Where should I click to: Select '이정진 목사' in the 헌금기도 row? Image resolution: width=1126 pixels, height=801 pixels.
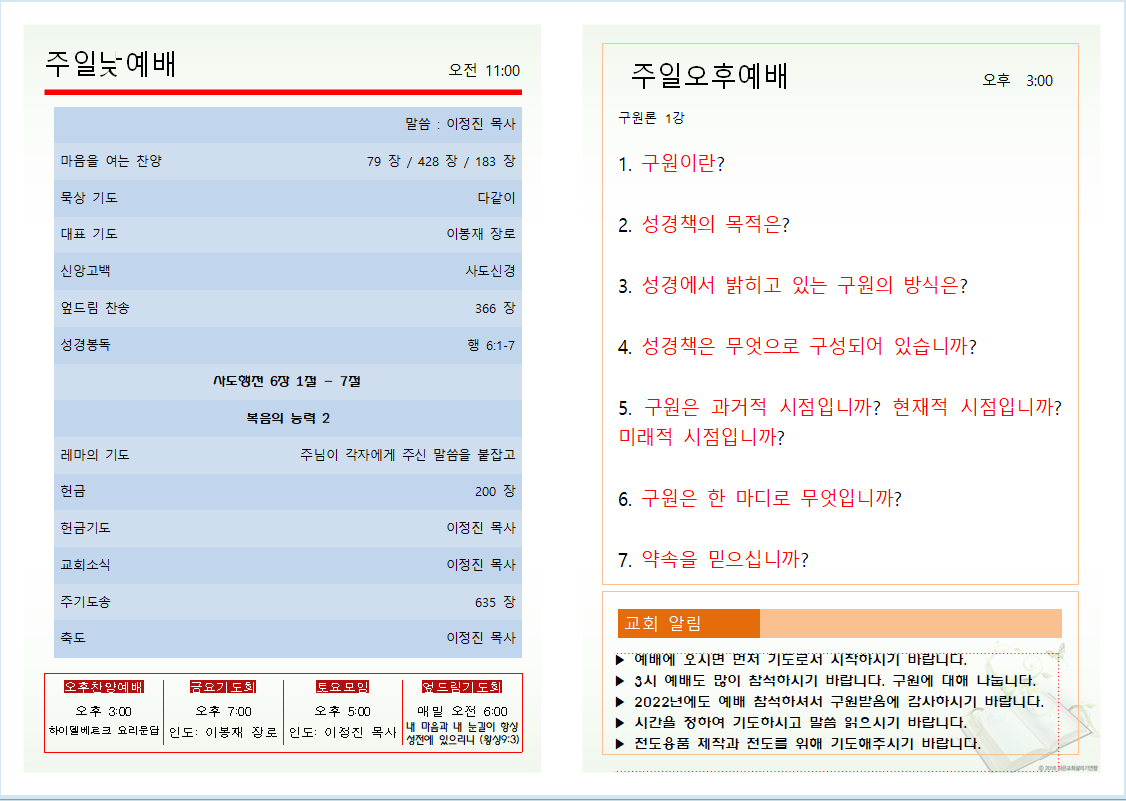point(481,528)
